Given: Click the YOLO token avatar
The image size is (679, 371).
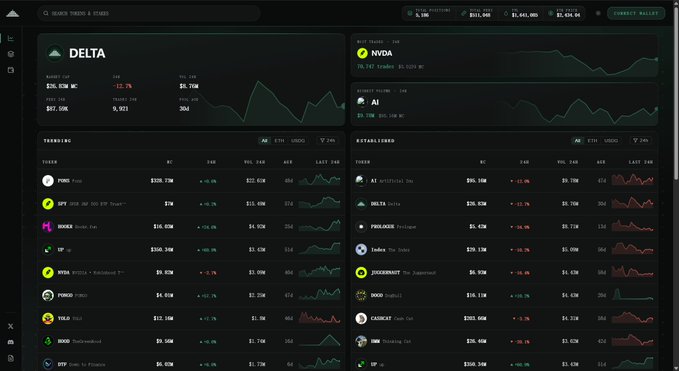Looking at the screenshot, I should (48, 318).
